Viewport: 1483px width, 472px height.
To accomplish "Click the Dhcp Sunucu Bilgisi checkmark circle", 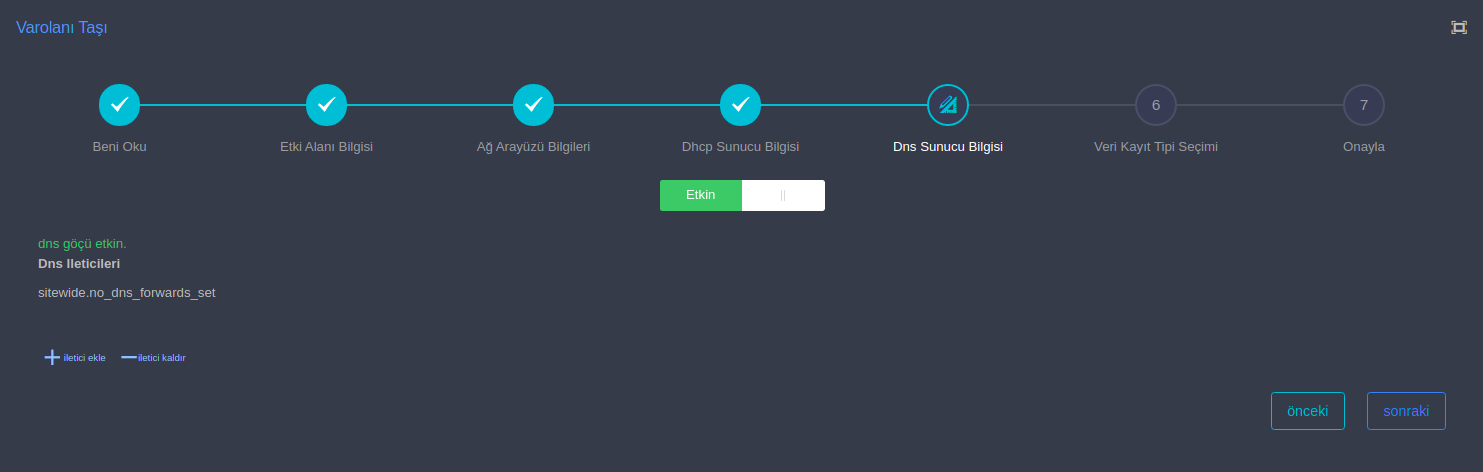I will (740, 104).
